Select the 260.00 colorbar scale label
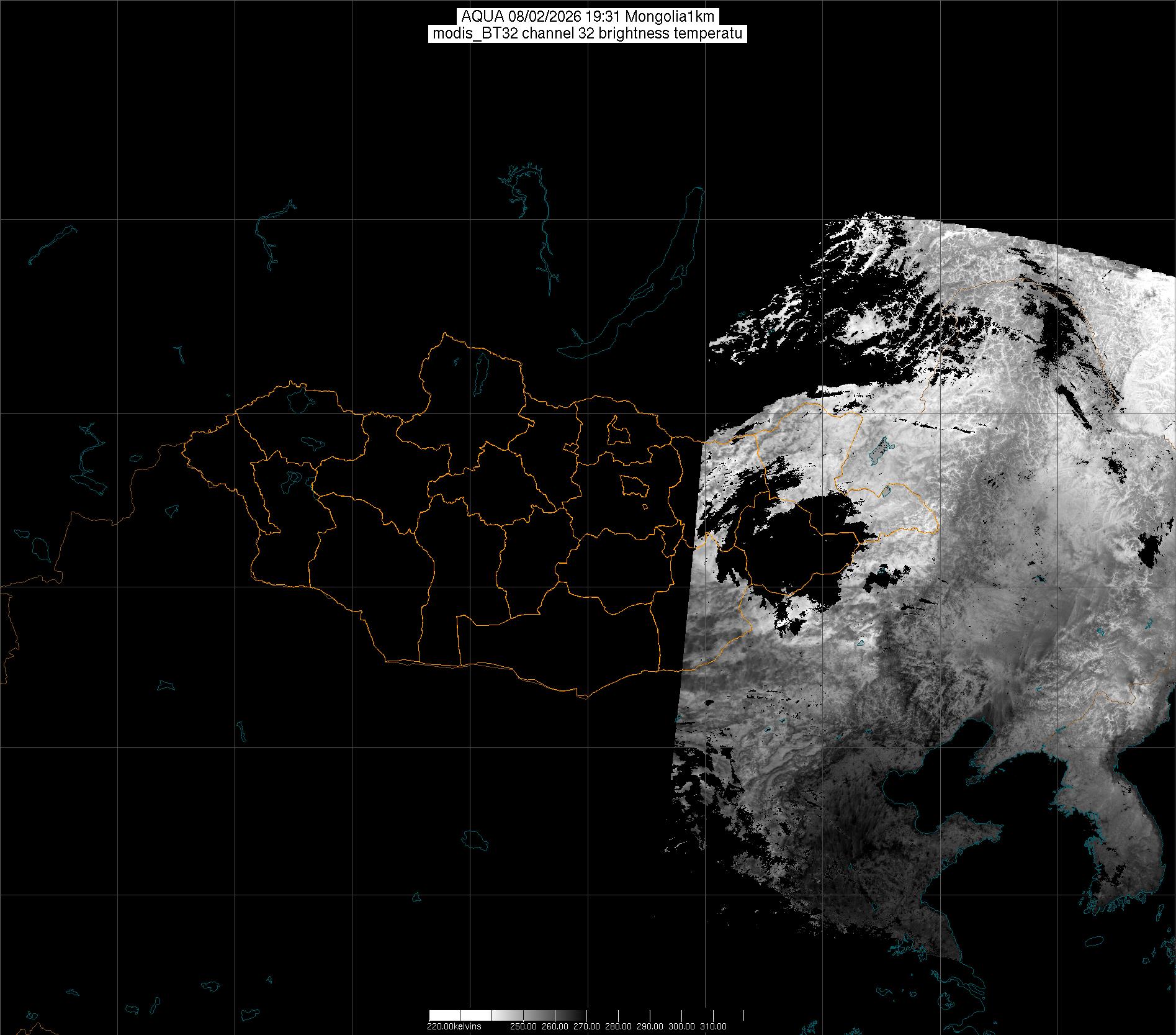1176x1035 pixels. [x=554, y=1026]
